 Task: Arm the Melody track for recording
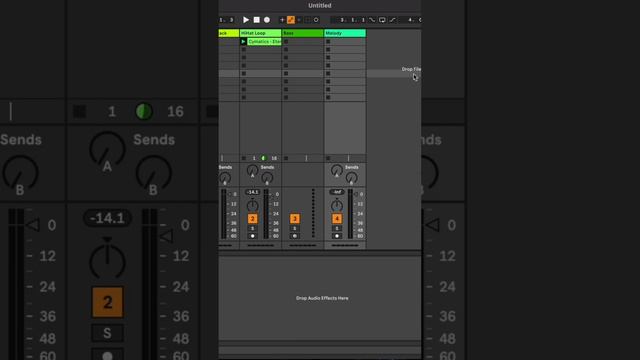tap(337, 236)
